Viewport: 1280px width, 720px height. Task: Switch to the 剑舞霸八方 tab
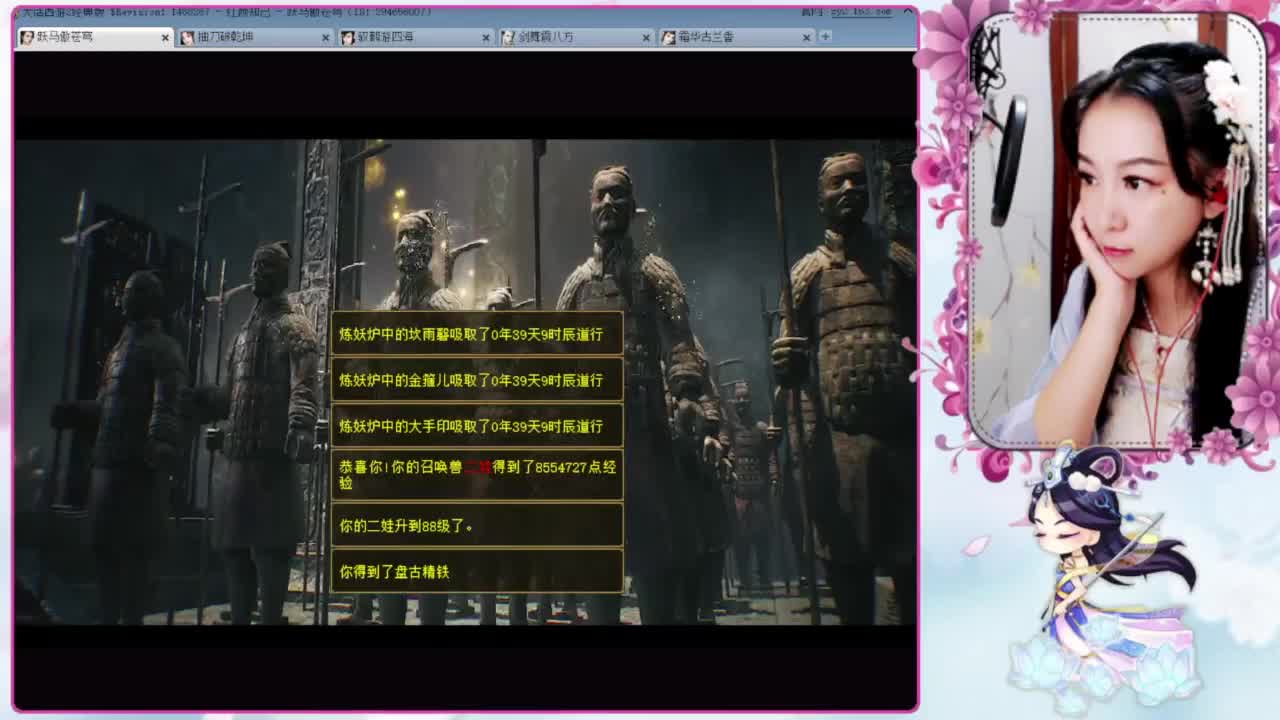click(x=575, y=37)
